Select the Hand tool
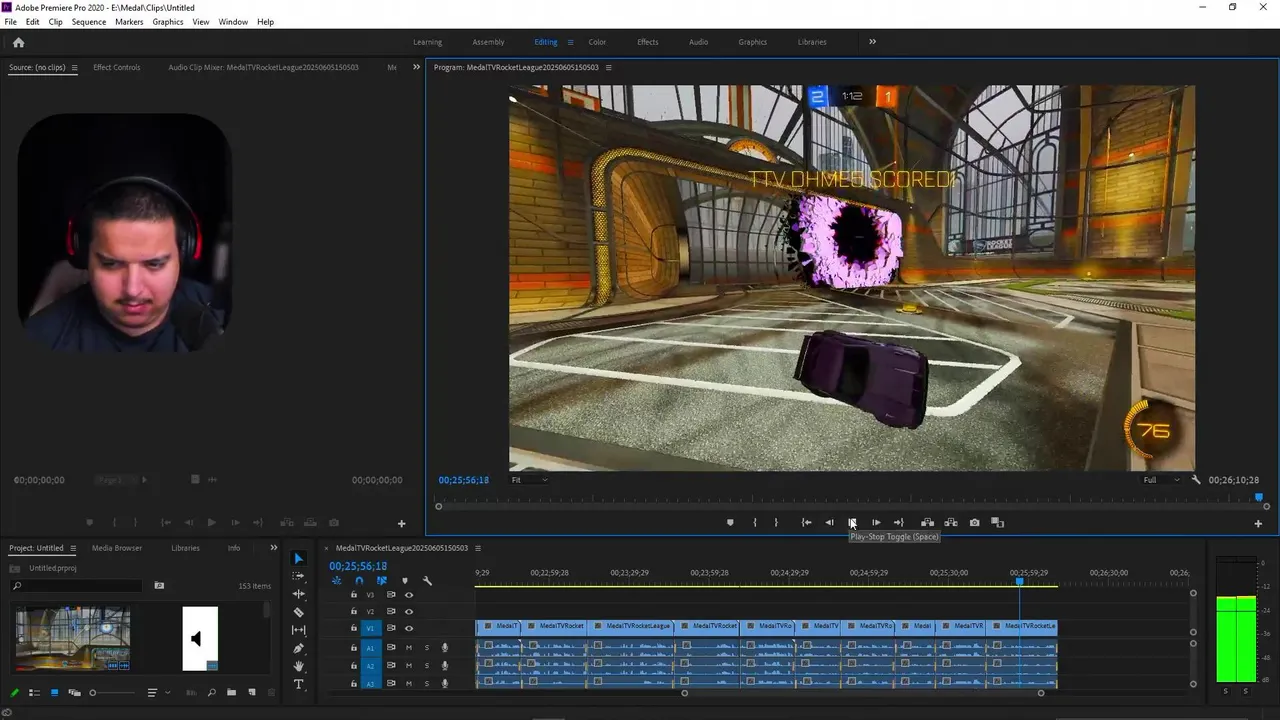 (x=298, y=666)
